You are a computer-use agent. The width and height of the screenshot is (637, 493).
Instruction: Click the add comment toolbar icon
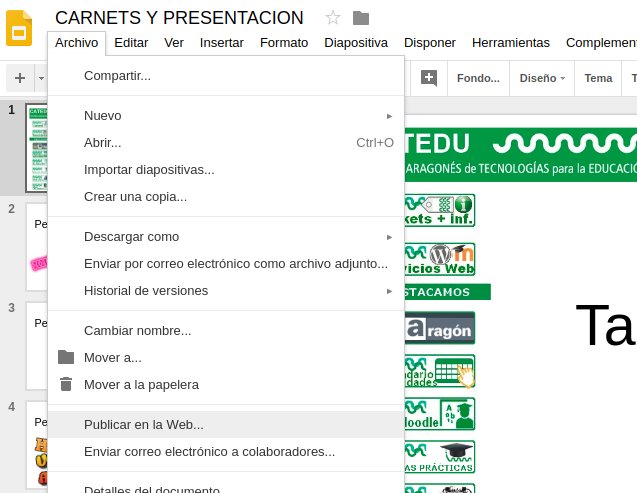tap(429, 78)
